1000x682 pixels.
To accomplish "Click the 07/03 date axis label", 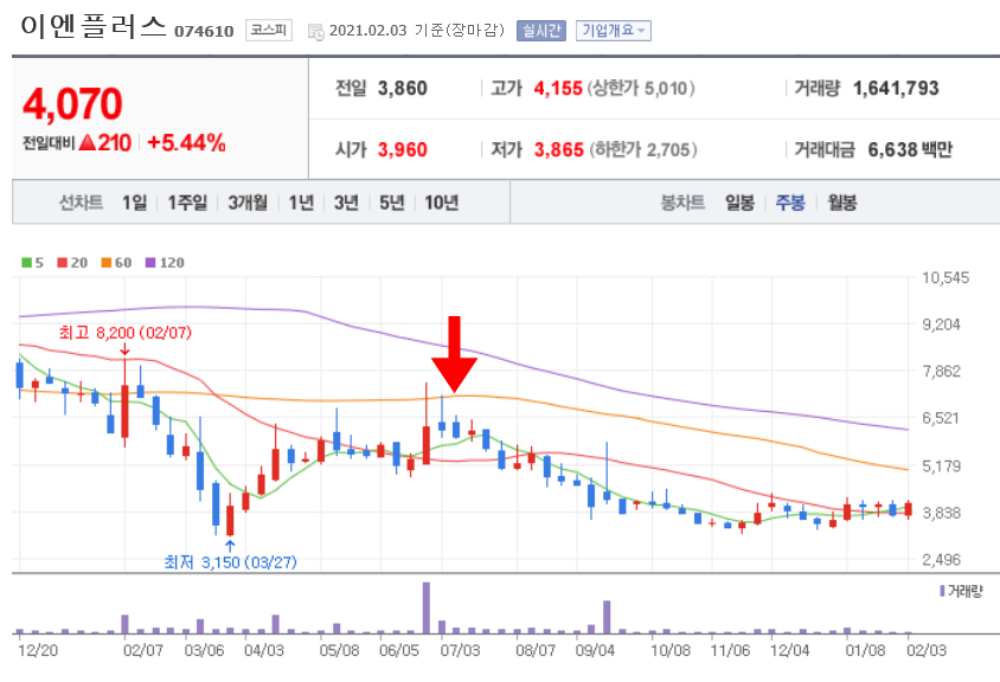I will tap(460, 651).
